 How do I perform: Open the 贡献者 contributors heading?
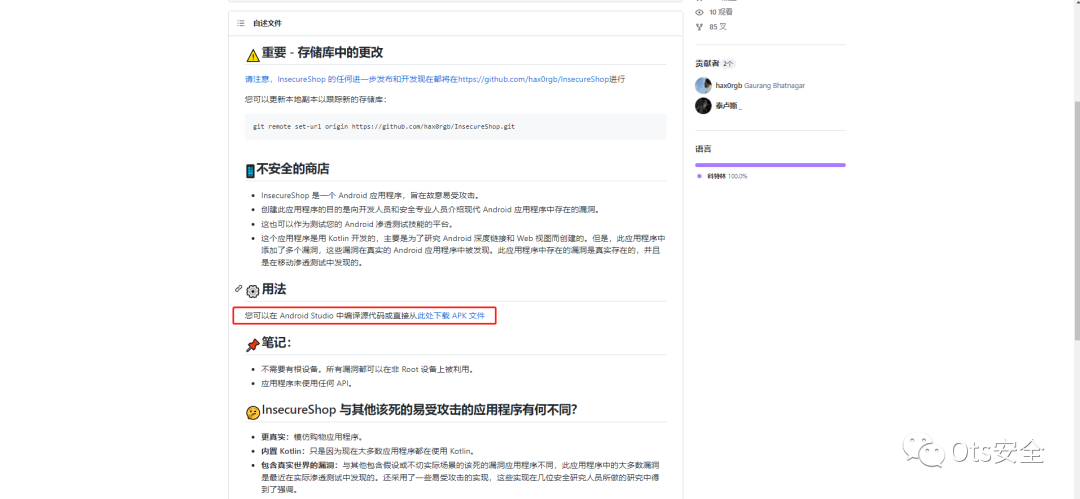[707, 63]
